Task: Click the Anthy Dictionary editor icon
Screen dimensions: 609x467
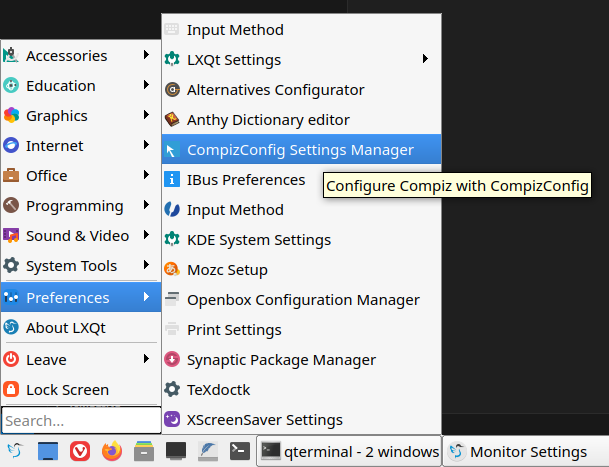Action: pyautogui.click(x=172, y=120)
